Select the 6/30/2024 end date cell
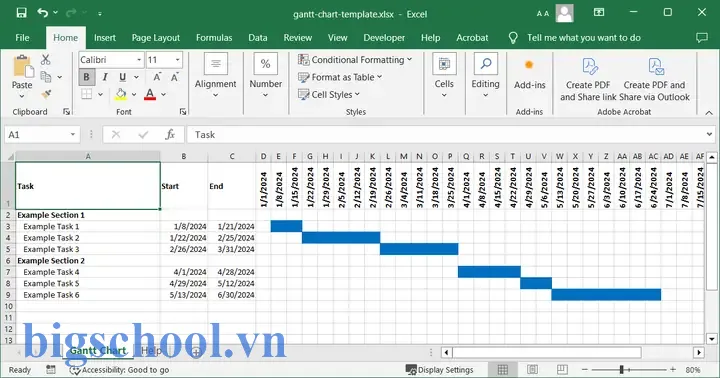The image size is (720, 378). 231,295
